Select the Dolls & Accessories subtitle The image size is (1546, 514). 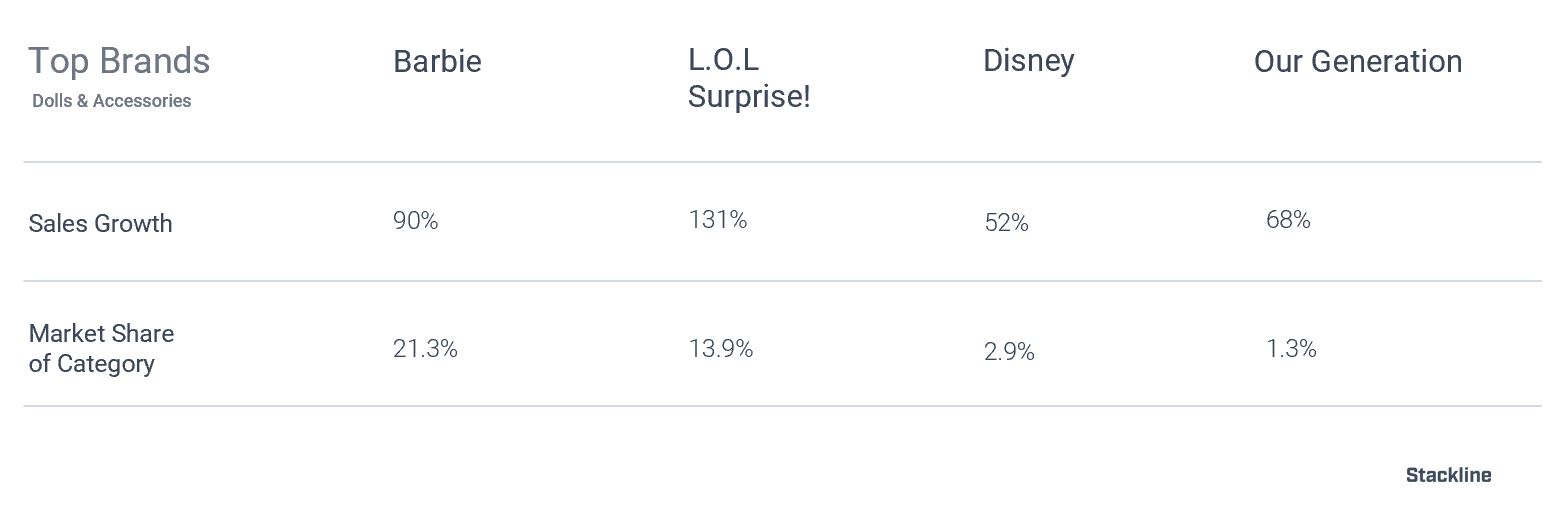111,101
